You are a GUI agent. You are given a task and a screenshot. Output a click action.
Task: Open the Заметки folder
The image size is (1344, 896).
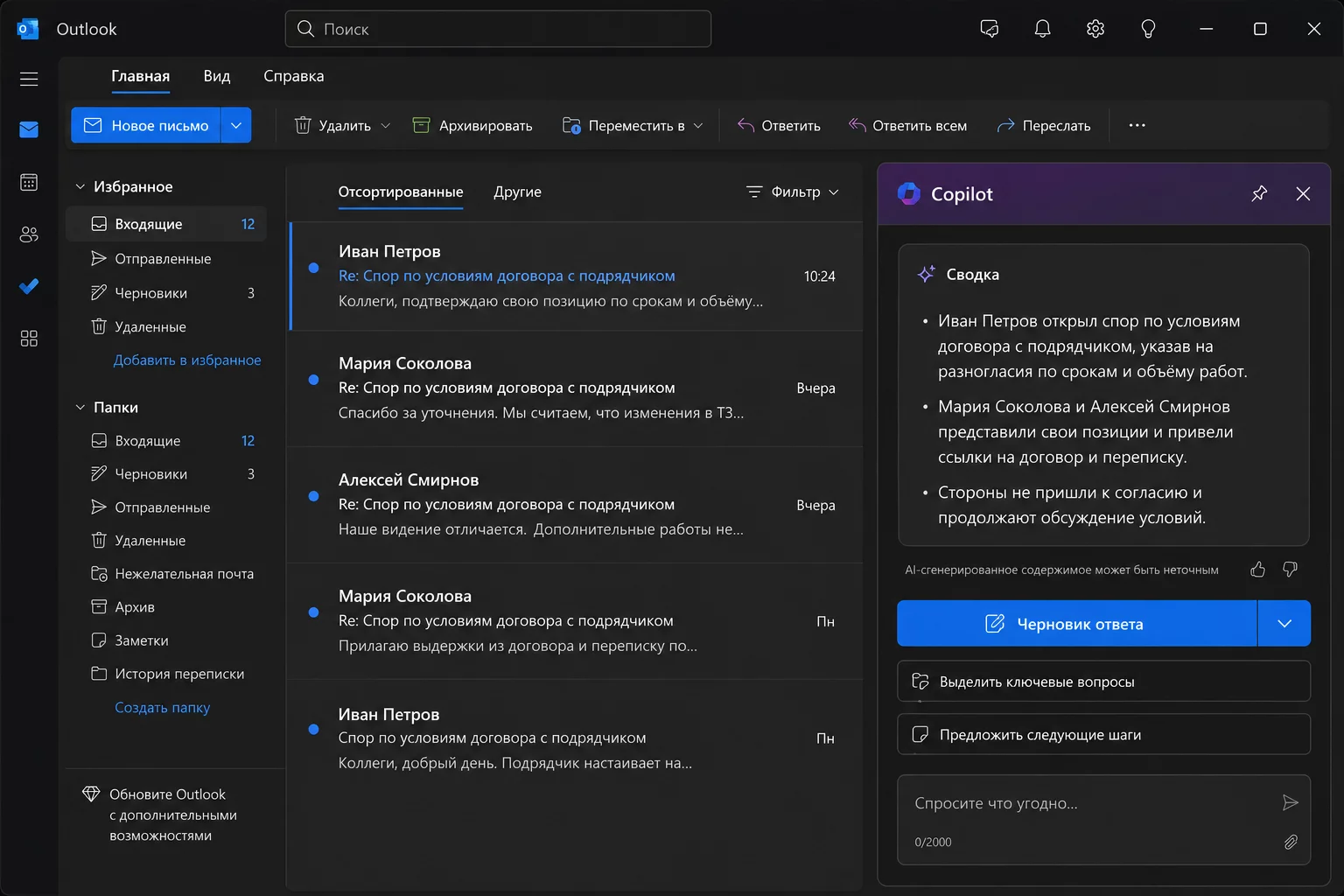coord(166,640)
